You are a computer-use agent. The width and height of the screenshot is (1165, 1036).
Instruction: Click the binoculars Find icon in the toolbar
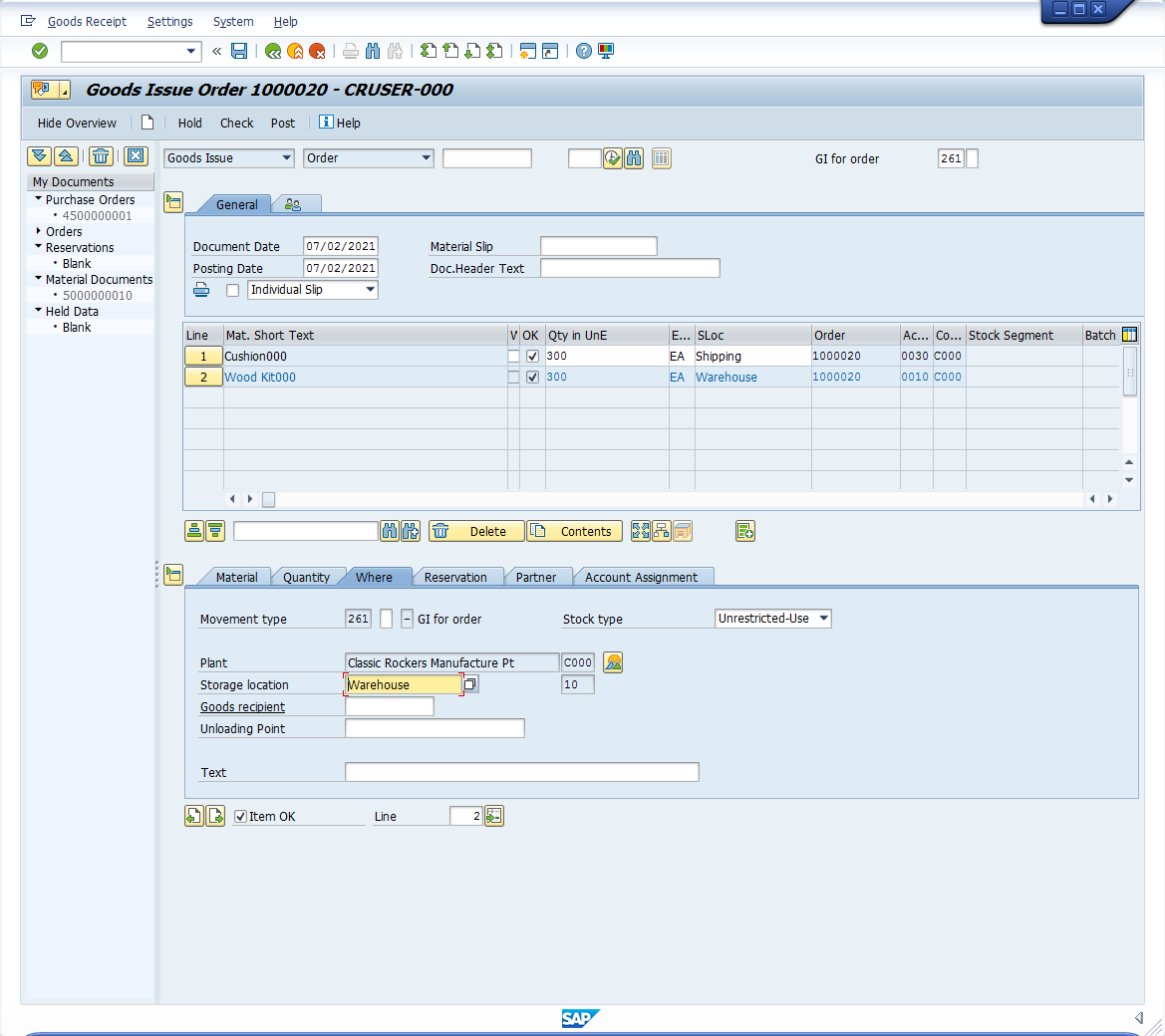click(373, 51)
